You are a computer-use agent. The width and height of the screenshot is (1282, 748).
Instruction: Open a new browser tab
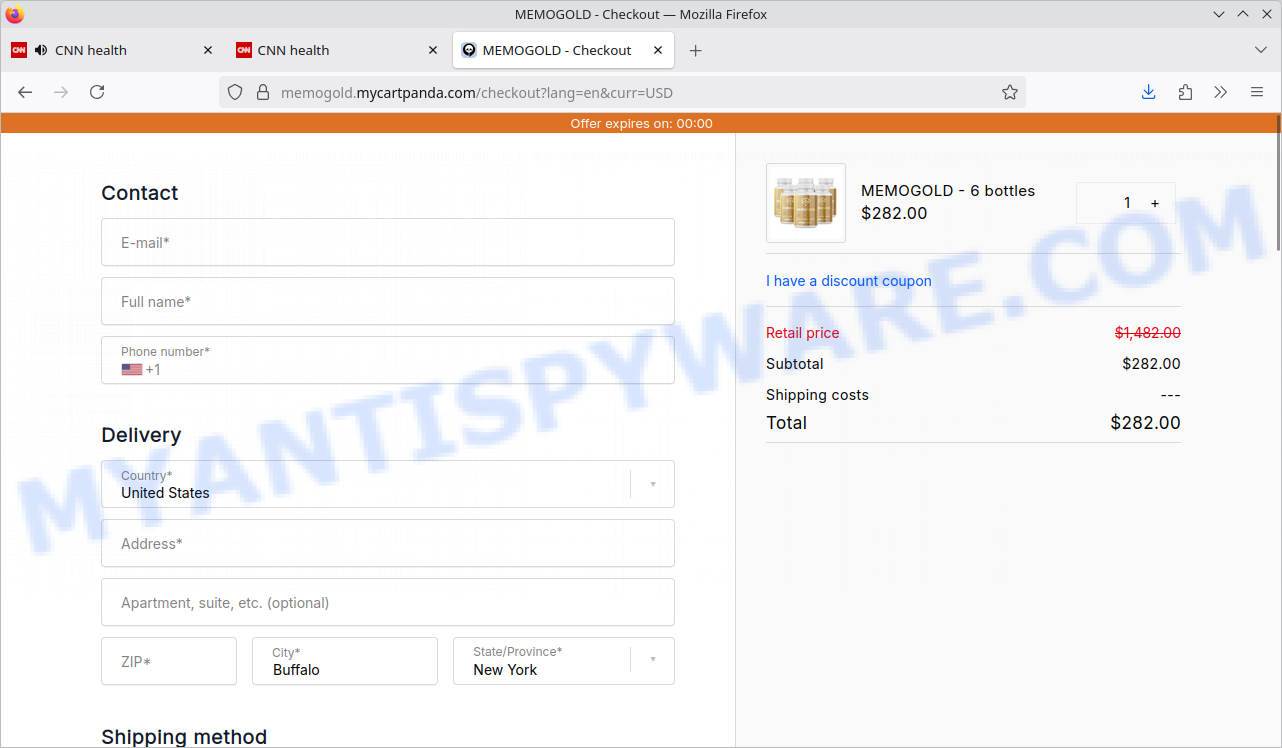[x=696, y=50]
